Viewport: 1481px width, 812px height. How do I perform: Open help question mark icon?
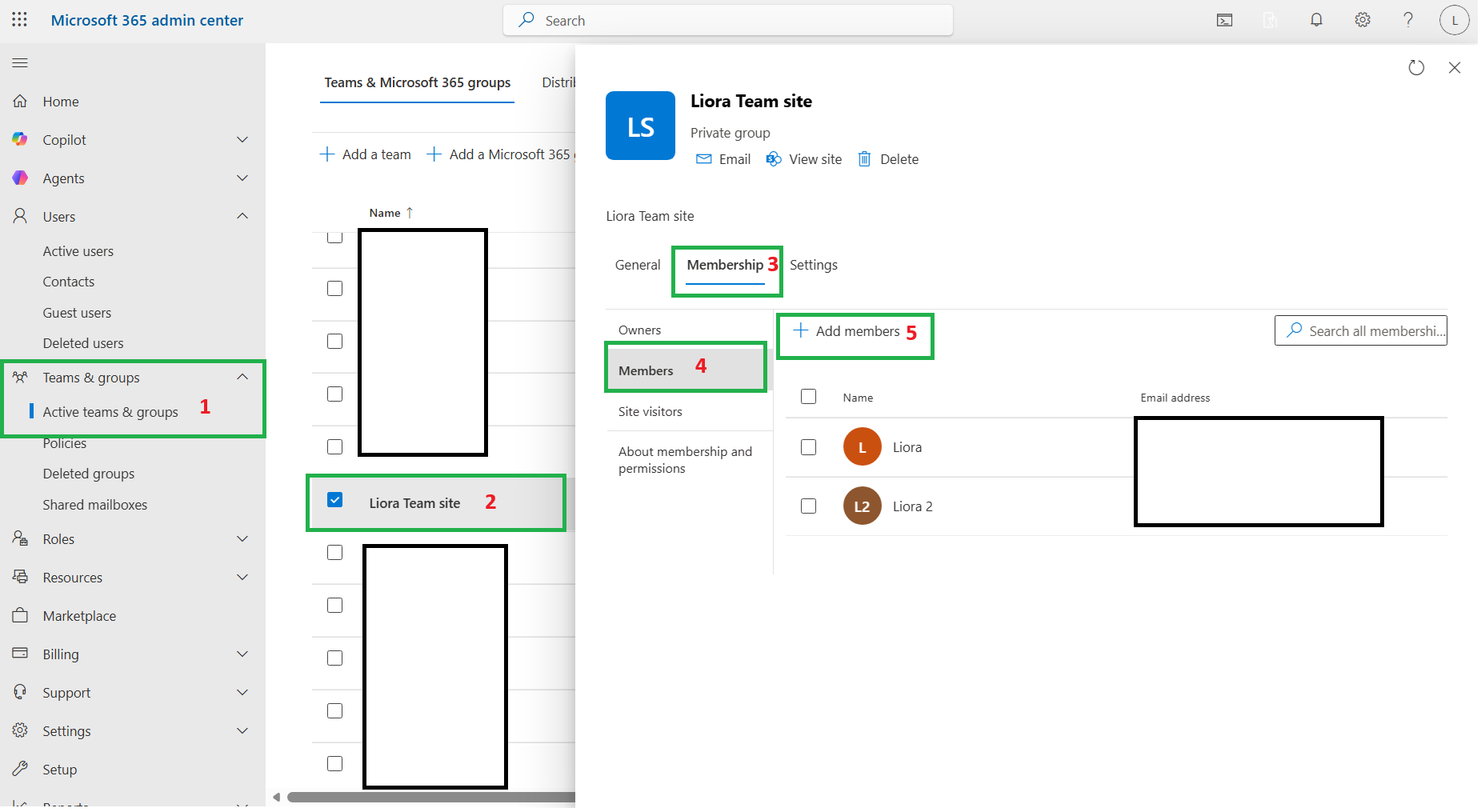pyautogui.click(x=1408, y=20)
